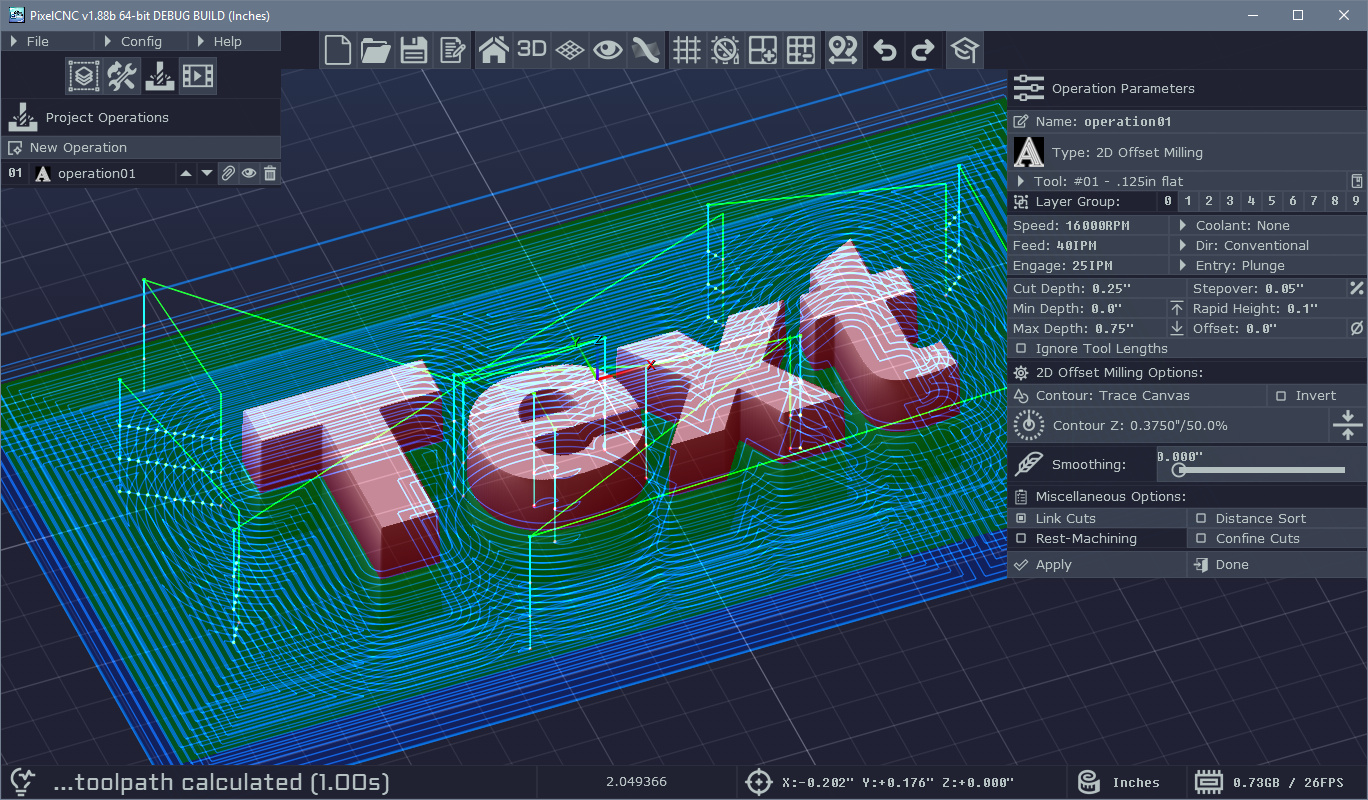This screenshot has width=1368, height=800.
Task: Click New Operation in the project panel
Action: point(78,148)
